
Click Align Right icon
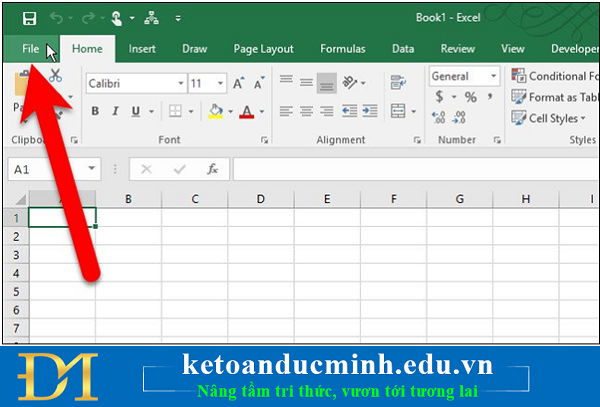326,111
